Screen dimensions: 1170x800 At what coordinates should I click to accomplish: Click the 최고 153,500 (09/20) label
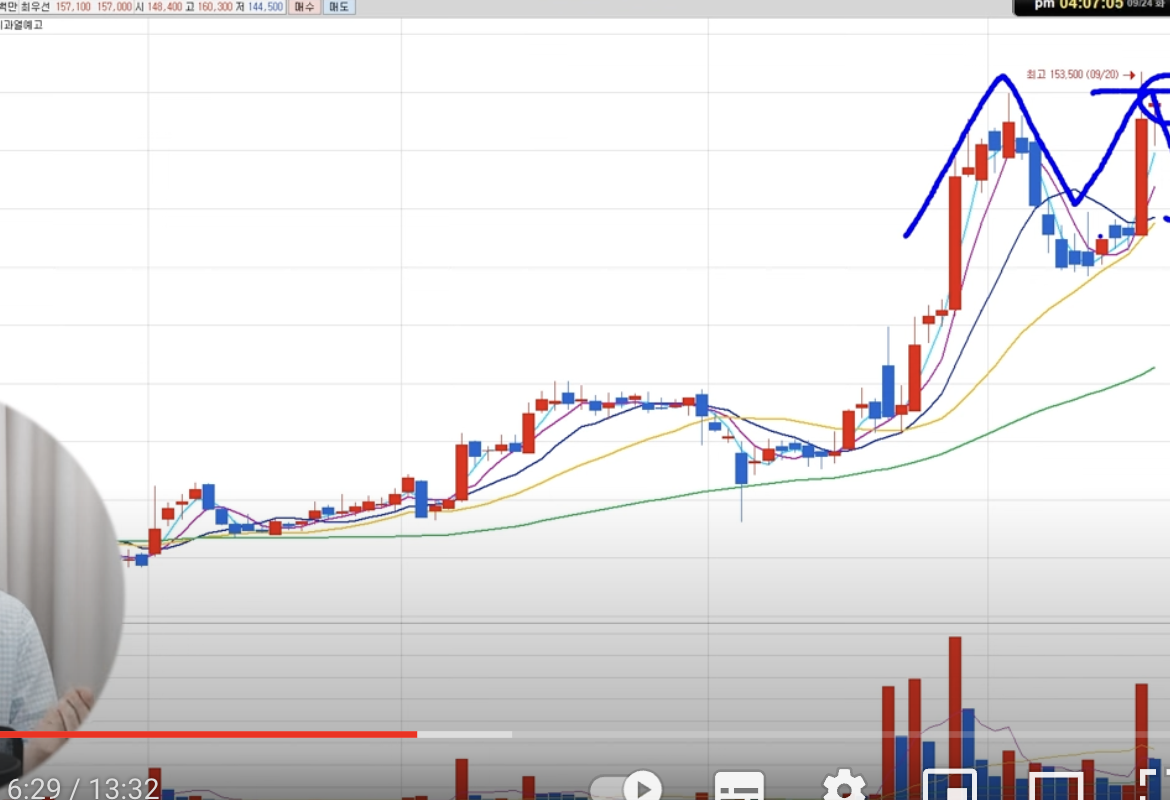[1072, 75]
